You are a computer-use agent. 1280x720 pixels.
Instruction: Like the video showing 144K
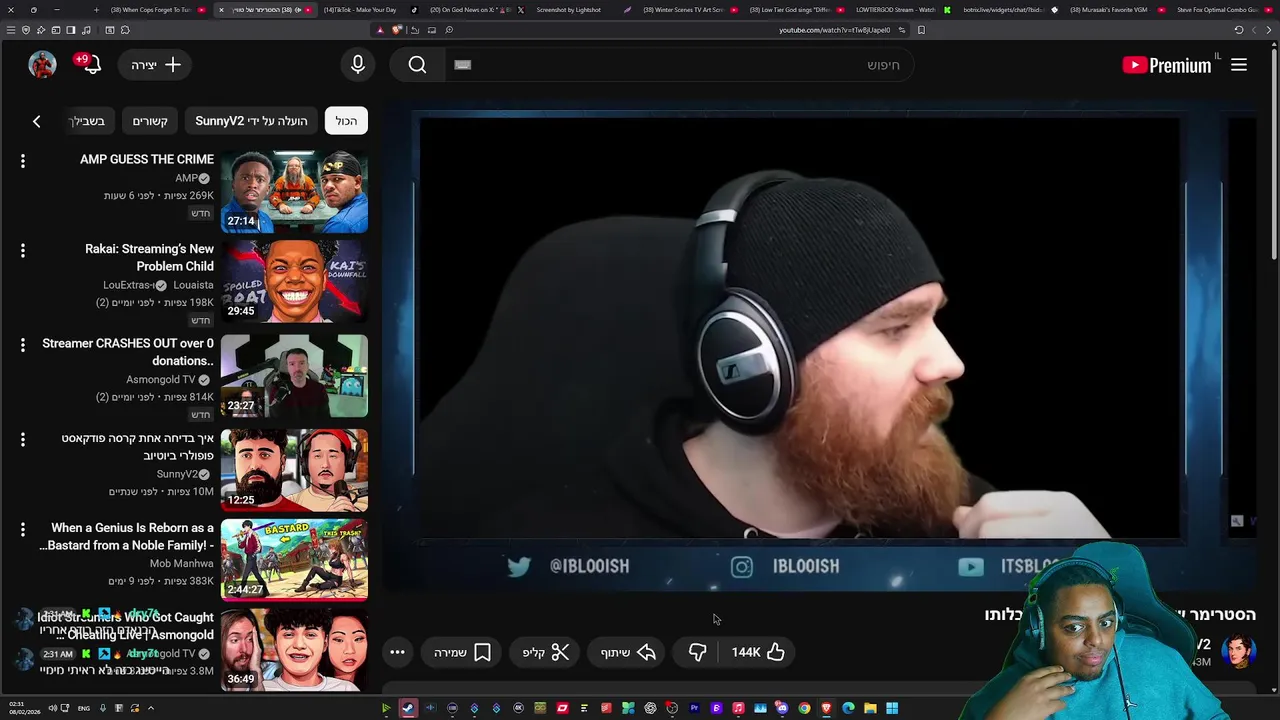pyautogui.click(x=758, y=652)
